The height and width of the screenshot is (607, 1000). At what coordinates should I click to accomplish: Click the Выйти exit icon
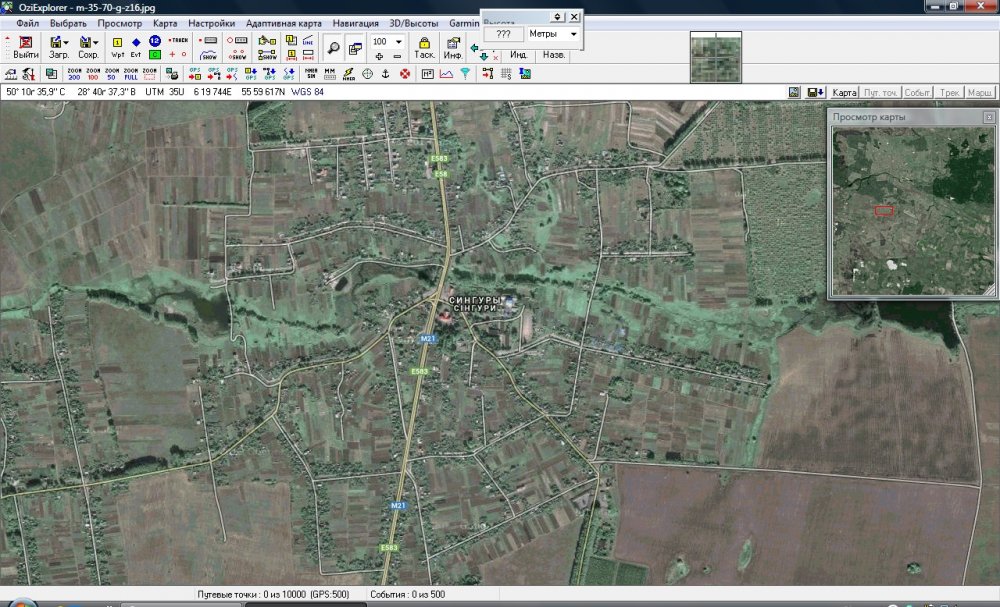(x=26, y=47)
